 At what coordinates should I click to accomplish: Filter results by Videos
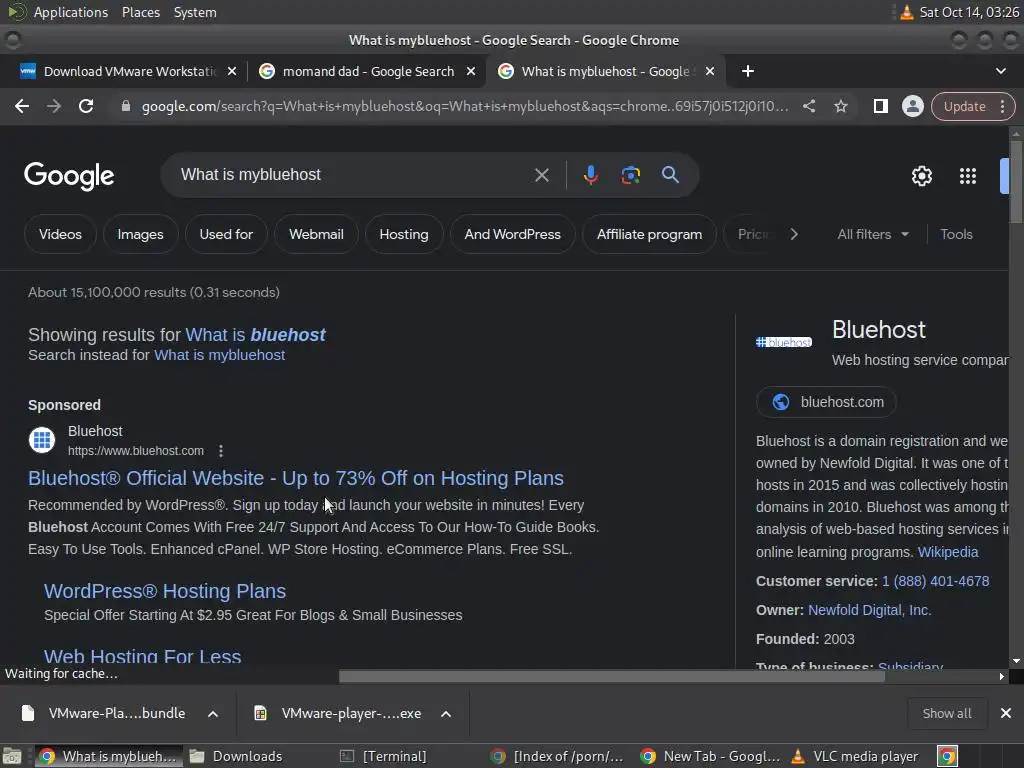[x=60, y=234]
